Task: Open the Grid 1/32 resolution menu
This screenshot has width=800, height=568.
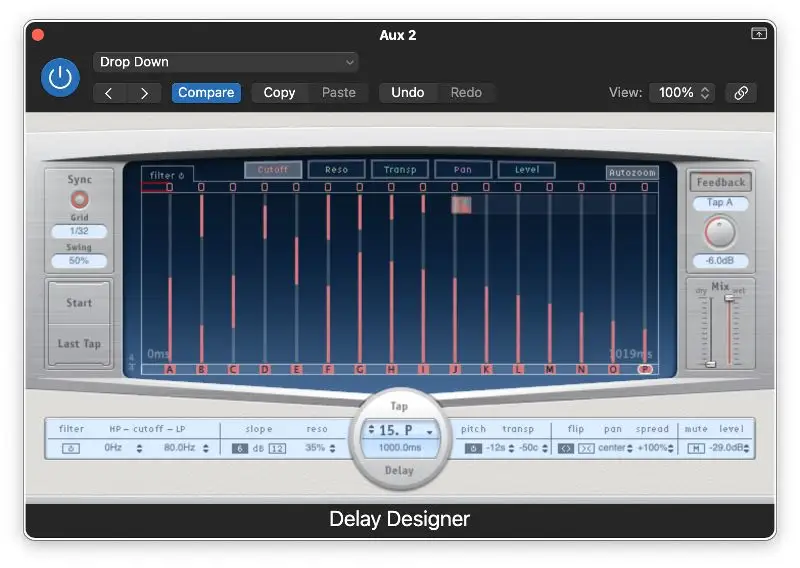Action: click(x=79, y=232)
